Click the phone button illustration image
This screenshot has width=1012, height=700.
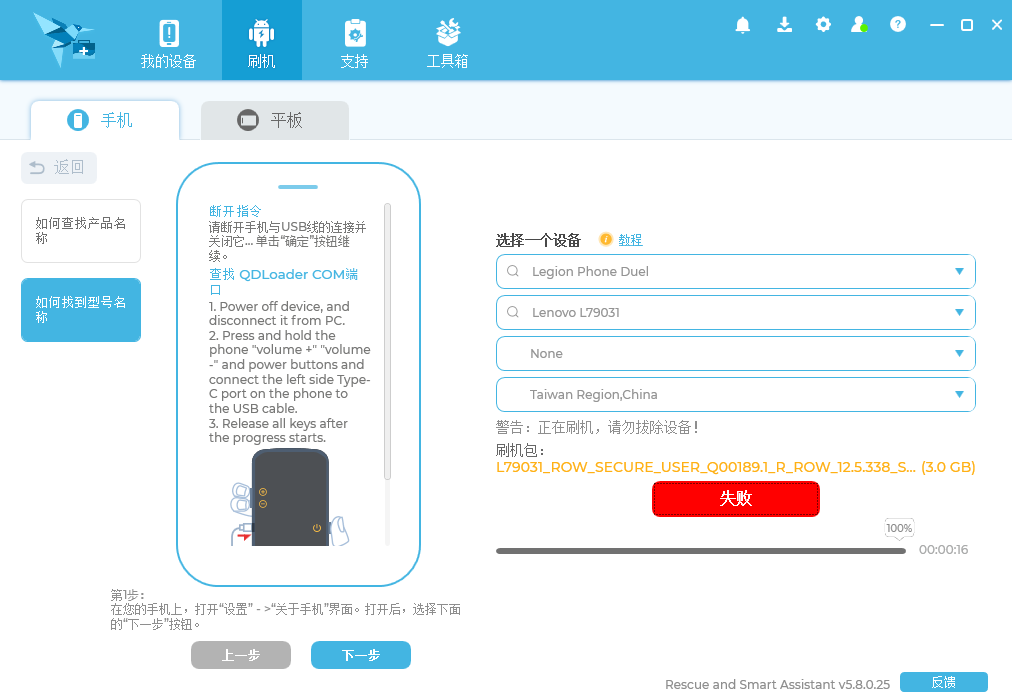[290, 497]
